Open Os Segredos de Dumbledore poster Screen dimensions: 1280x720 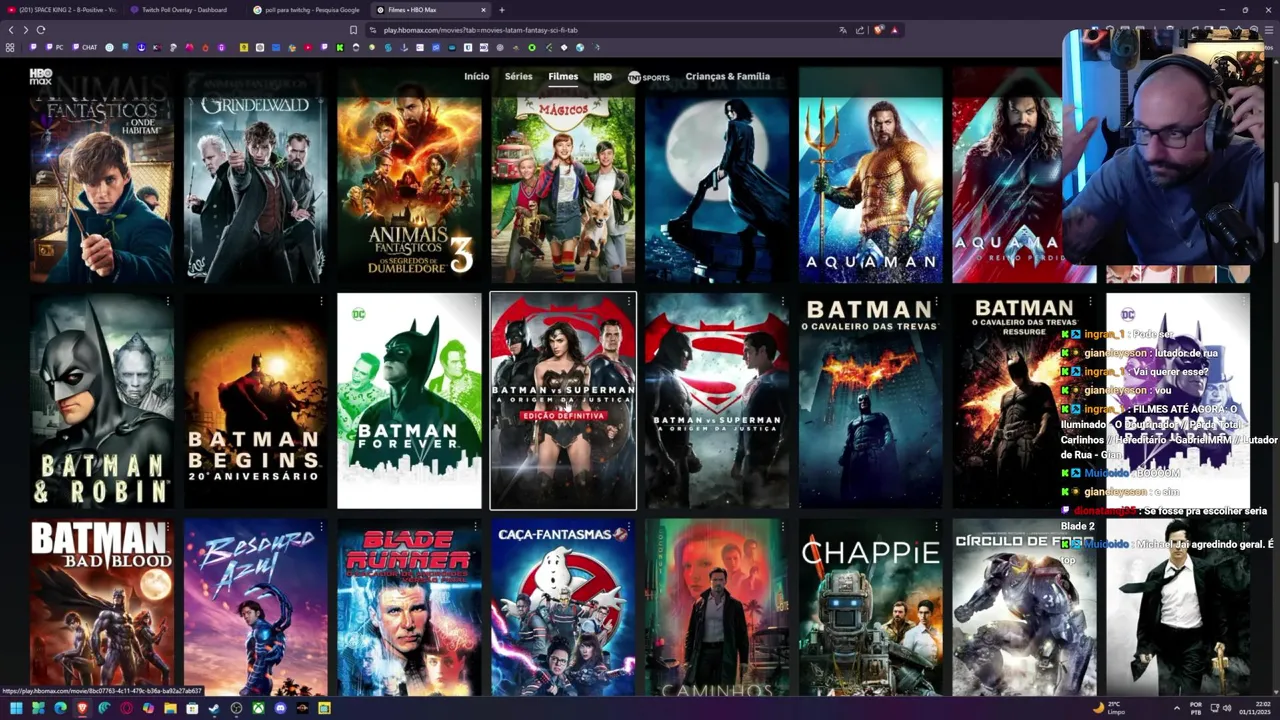[409, 176]
